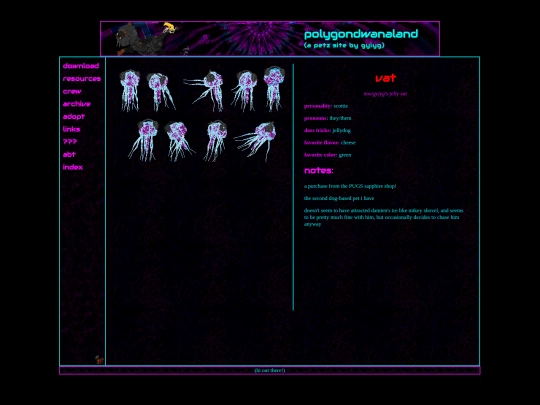Open the links page in sidebar
Image resolution: width=540 pixels, height=405 pixels.
pyautogui.click(x=71, y=129)
